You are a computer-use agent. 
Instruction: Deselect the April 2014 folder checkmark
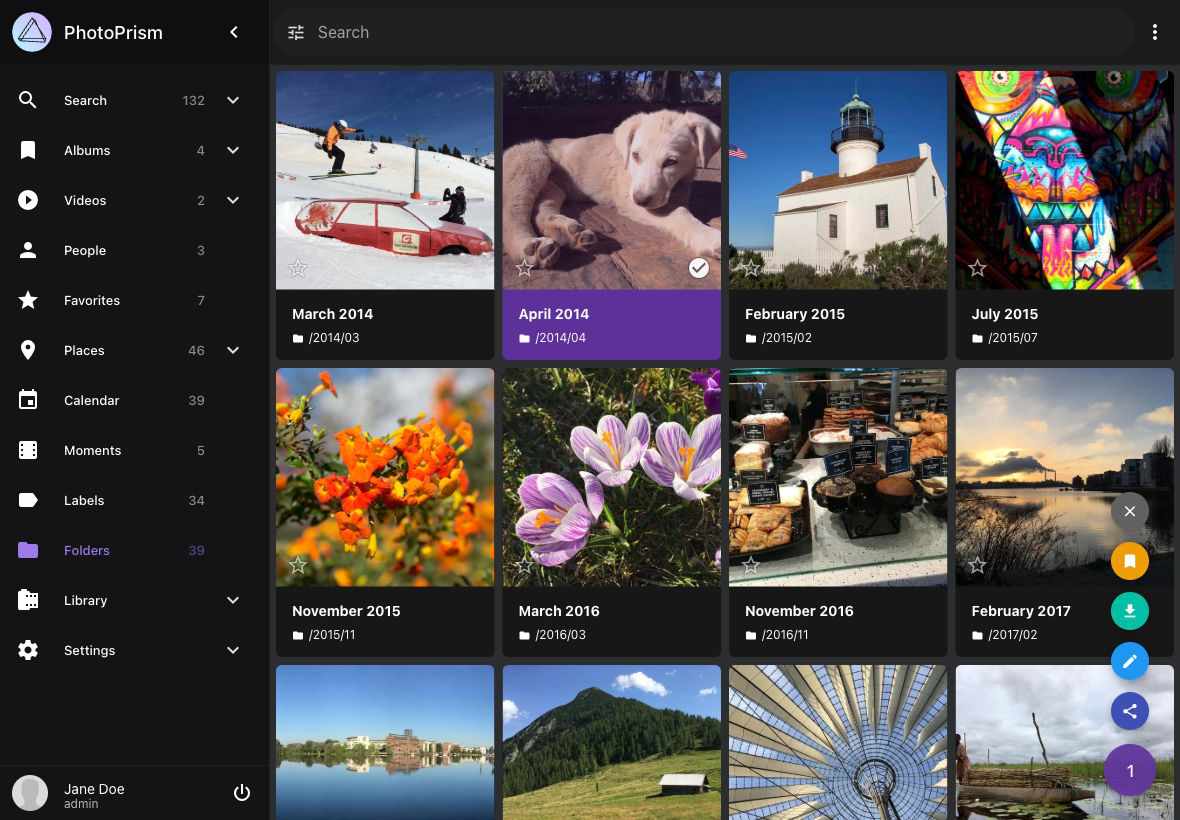[x=699, y=267]
